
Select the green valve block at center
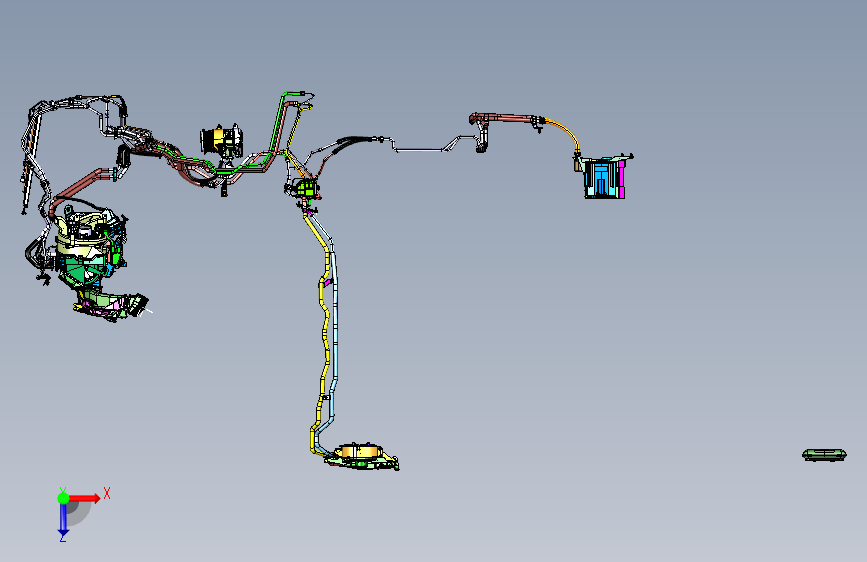tap(306, 188)
